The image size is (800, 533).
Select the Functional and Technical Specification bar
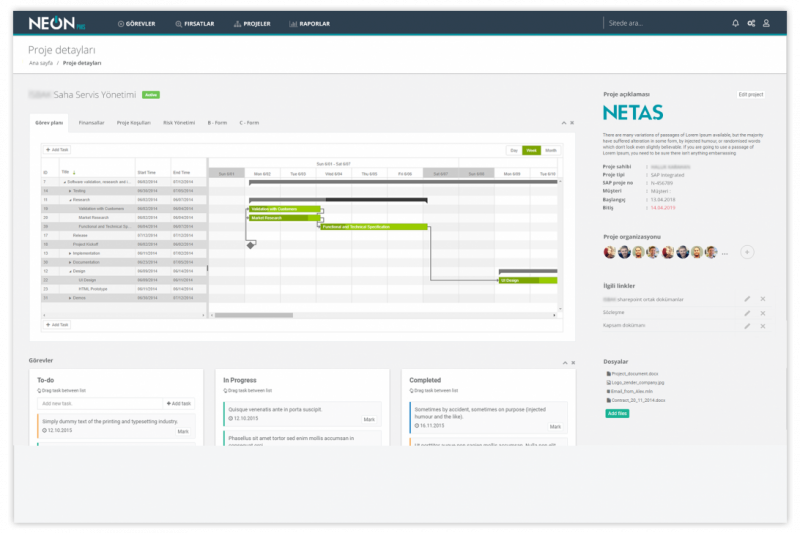click(x=374, y=226)
